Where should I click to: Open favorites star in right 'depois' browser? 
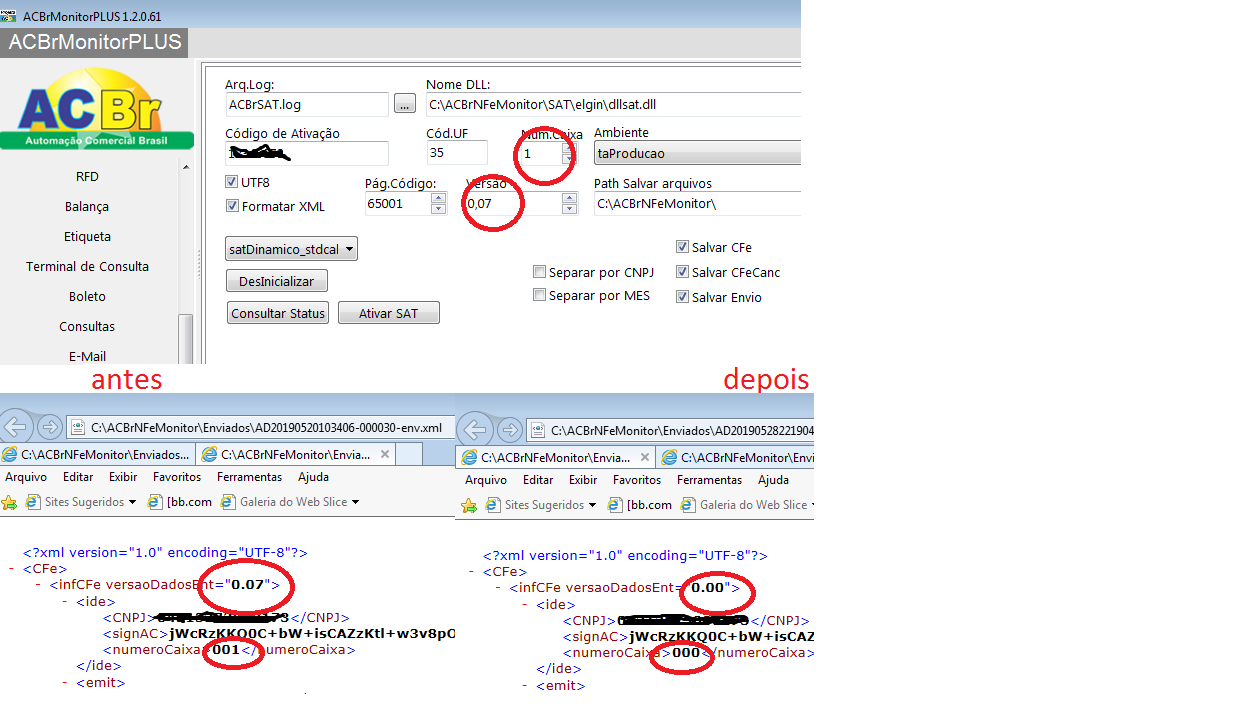pos(469,505)
